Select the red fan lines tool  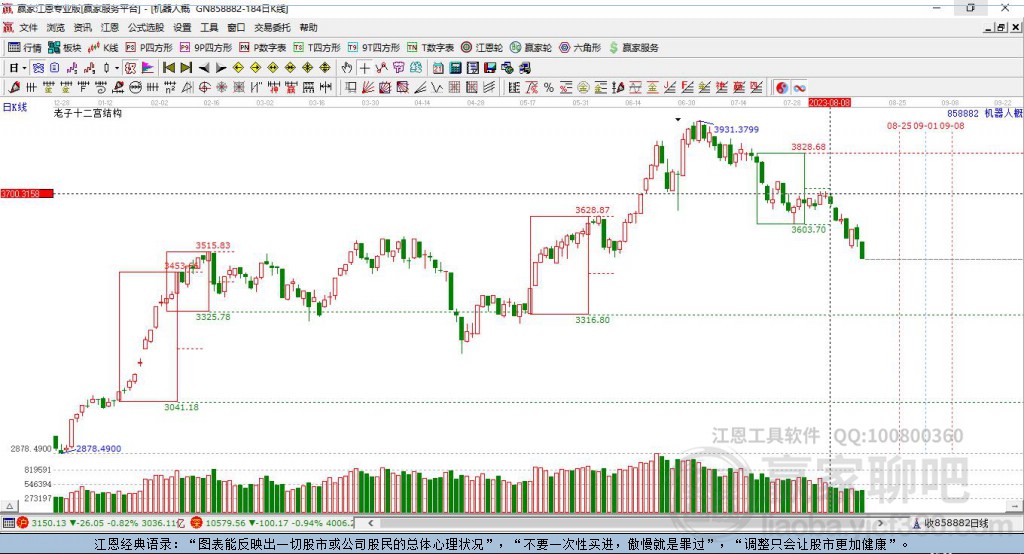[x=368, y=88]
